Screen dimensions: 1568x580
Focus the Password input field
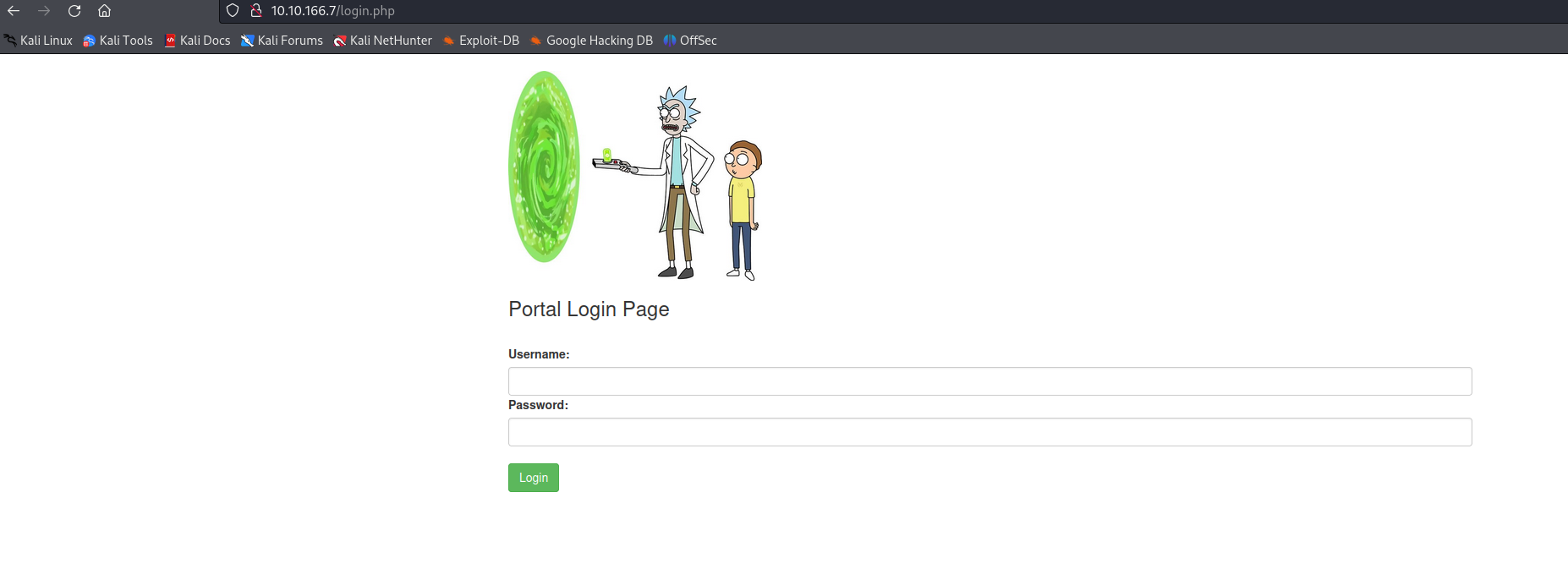990,432
